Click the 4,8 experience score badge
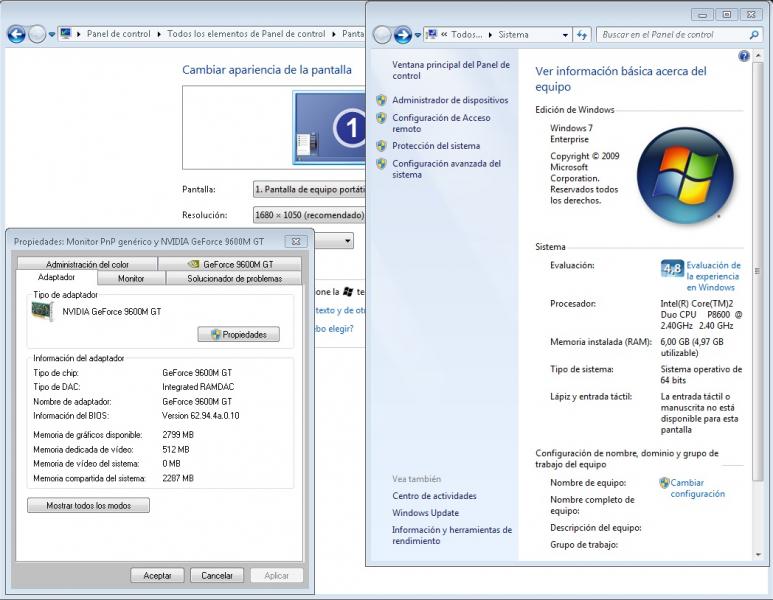The image size is (773, 600). click(x=672, y=269)
